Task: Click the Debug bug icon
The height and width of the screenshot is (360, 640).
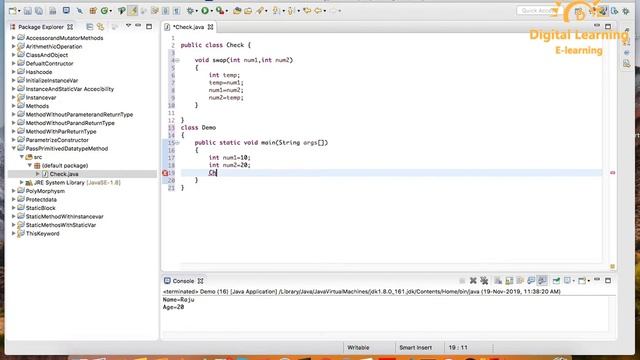Action: click(190, 11)
